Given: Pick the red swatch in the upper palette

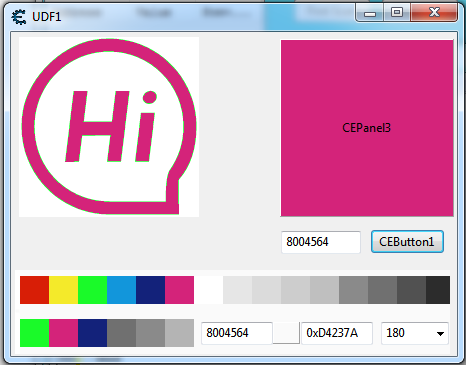Looking at the screenshot, I should (34, 290).
